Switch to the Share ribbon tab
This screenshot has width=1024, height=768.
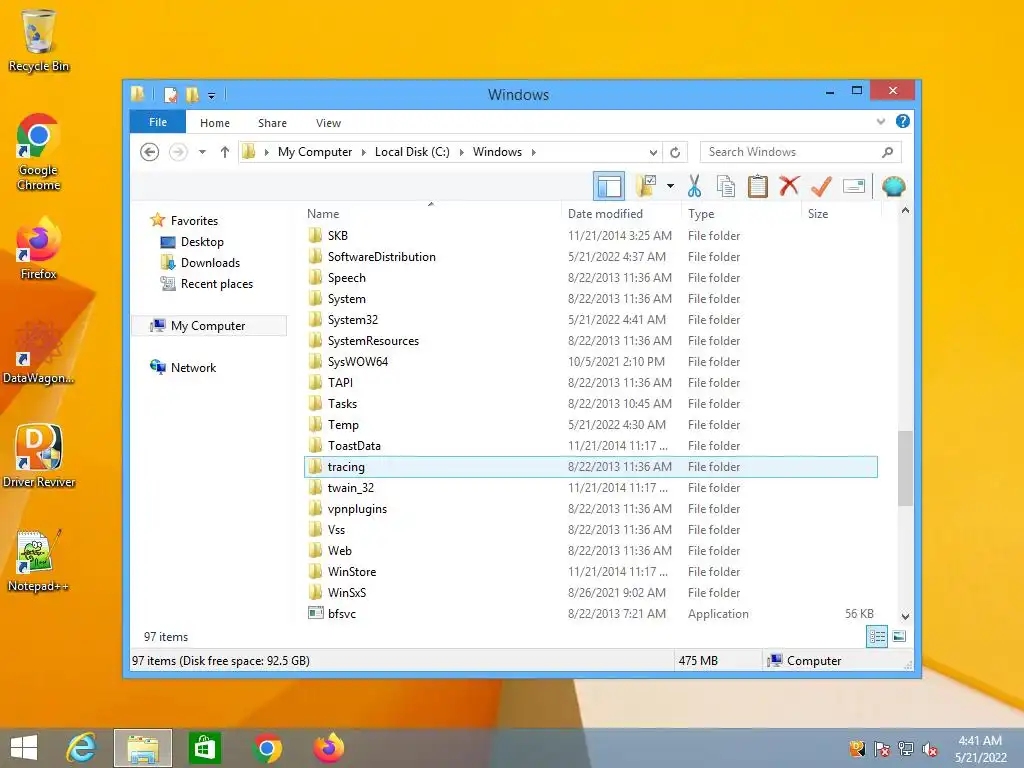pos(272,123)
